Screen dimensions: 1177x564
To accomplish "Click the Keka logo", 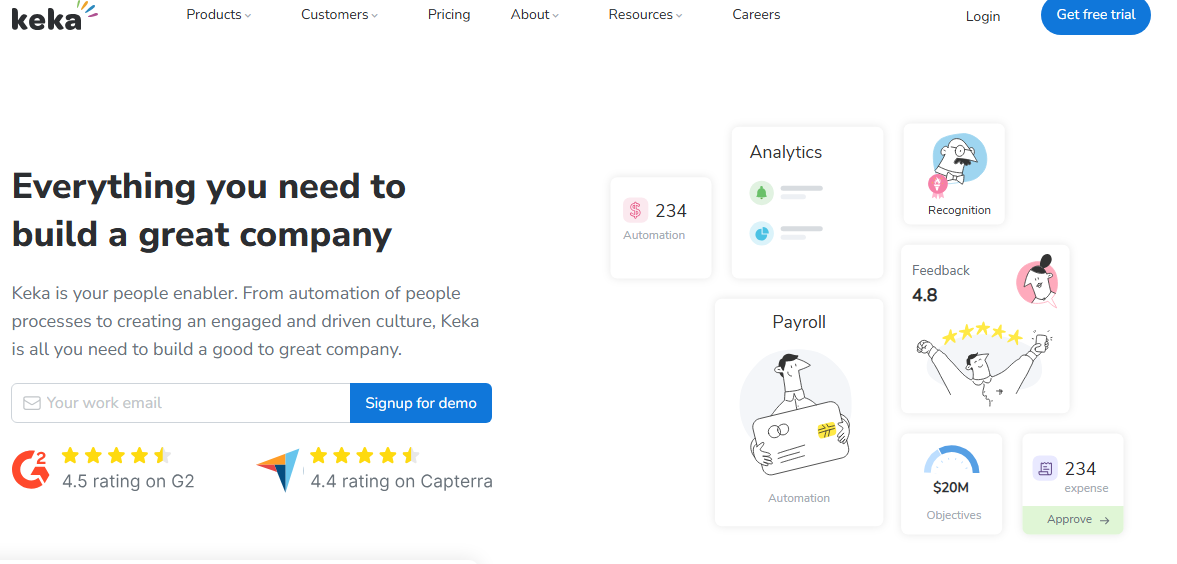I will pyautogui.click(x=52, y=15).
